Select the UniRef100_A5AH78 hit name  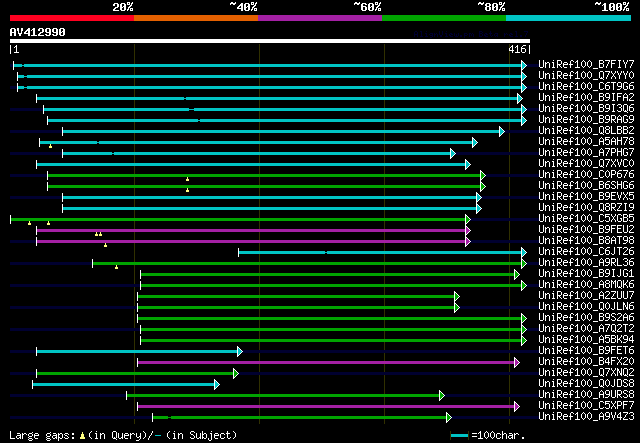[x=586, y=142]
